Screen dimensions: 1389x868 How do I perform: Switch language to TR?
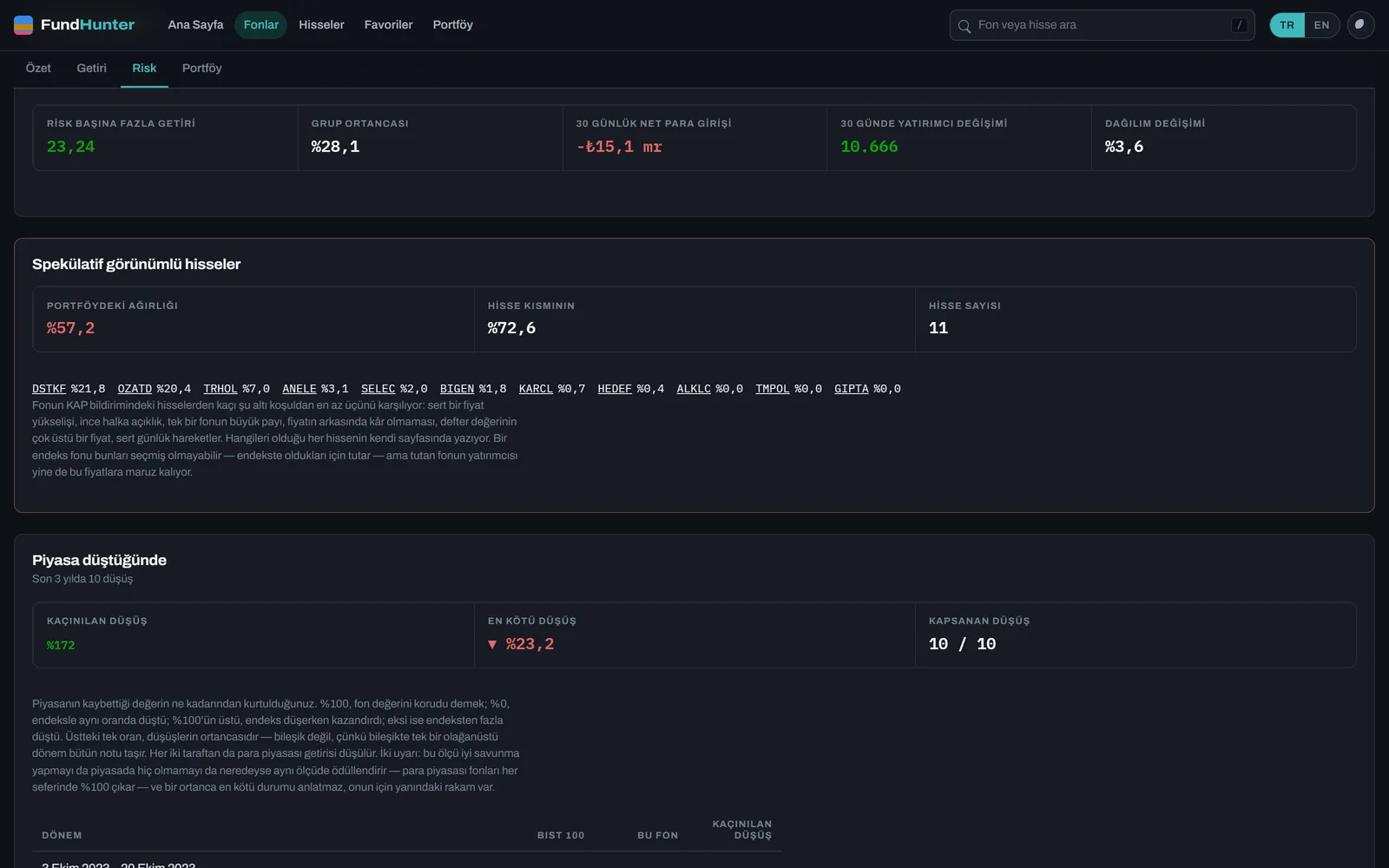click(x=1287, y=25)
